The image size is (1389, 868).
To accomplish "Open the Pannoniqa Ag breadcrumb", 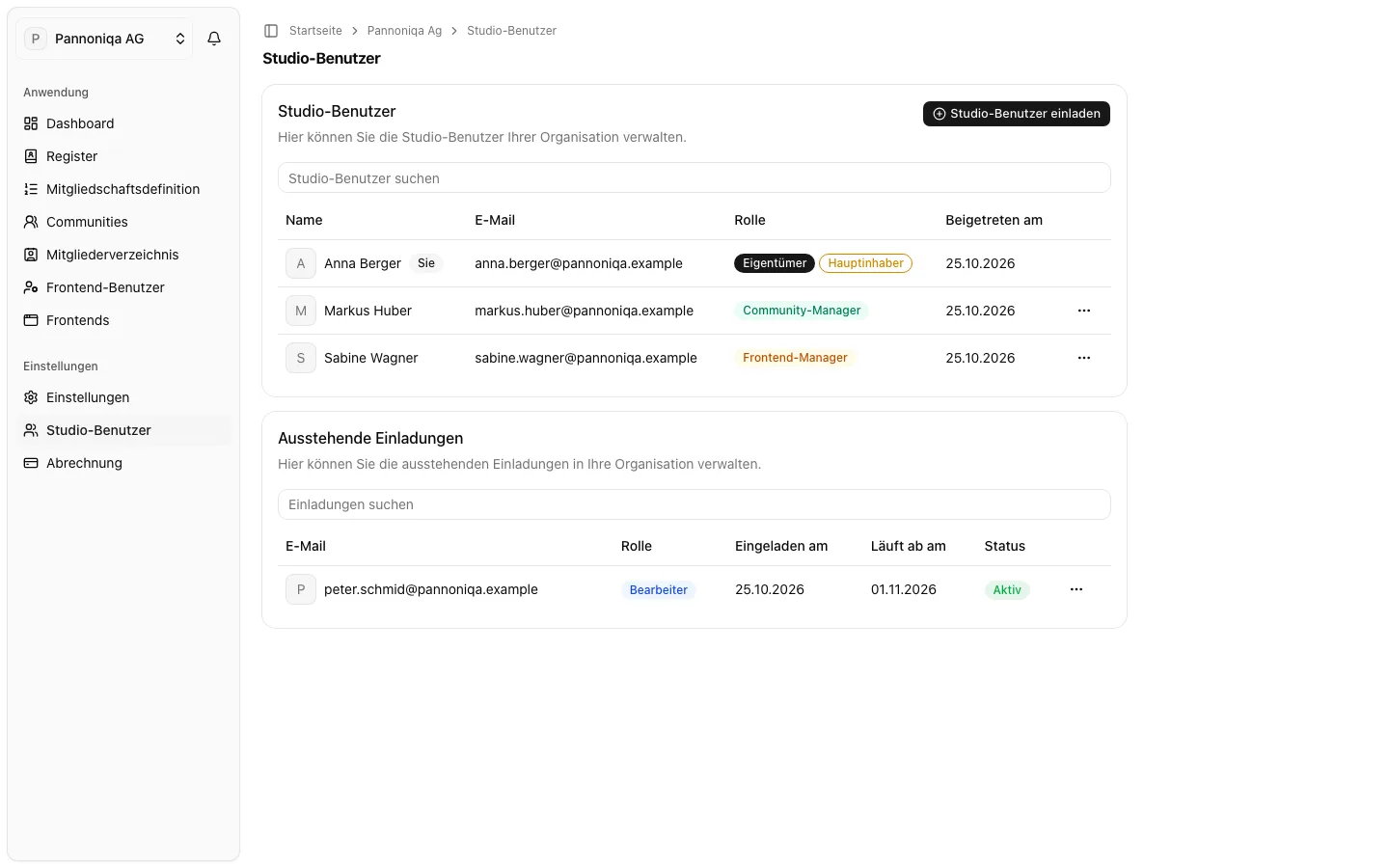I will [x=404, y=31].
